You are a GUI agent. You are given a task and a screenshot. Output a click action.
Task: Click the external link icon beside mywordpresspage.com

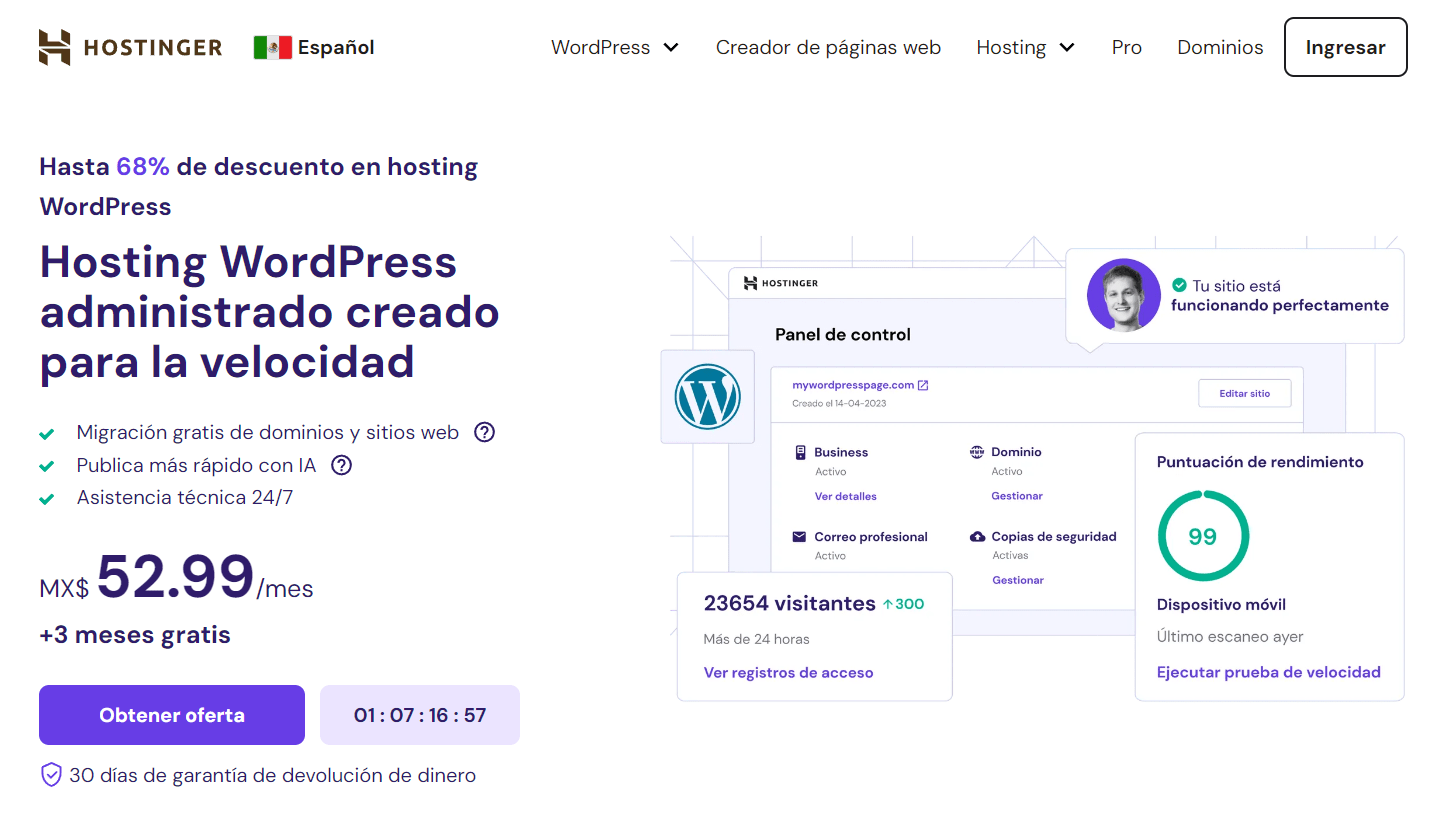click(923, 385)
